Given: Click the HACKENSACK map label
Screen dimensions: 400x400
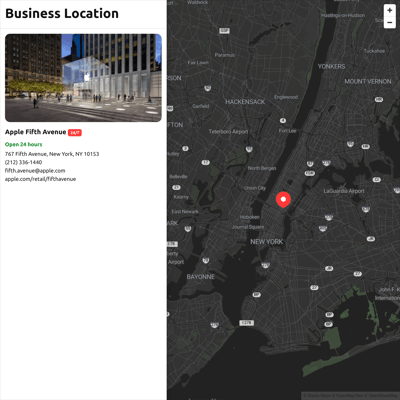Looking at the screenshot, I should point(245,102).
